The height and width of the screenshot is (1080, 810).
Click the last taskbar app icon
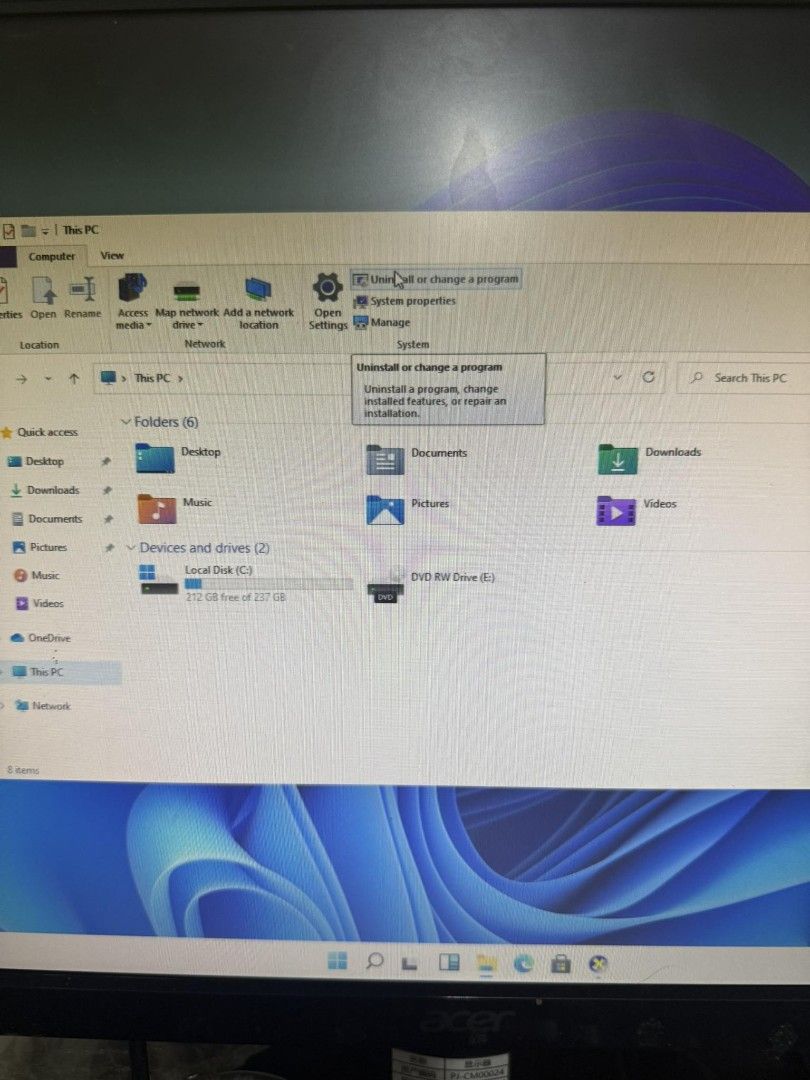click(598, 964)
